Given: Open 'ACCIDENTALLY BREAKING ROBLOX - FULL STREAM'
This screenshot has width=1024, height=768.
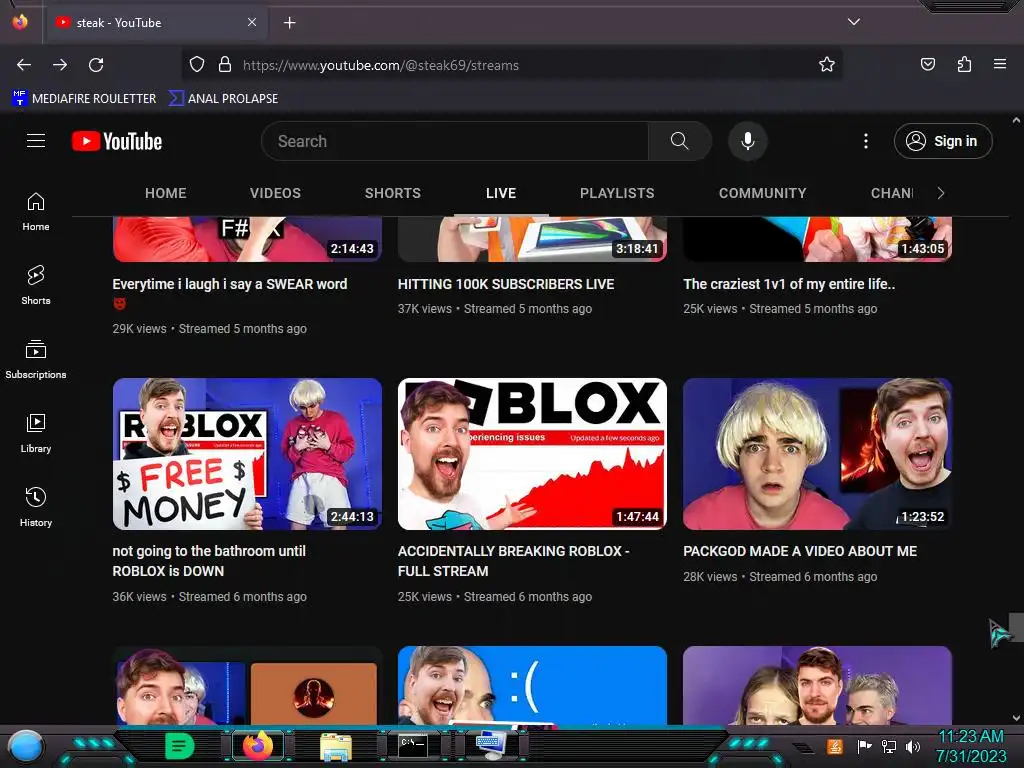Looking at the screenshot, I should click(x=513, y=561).
